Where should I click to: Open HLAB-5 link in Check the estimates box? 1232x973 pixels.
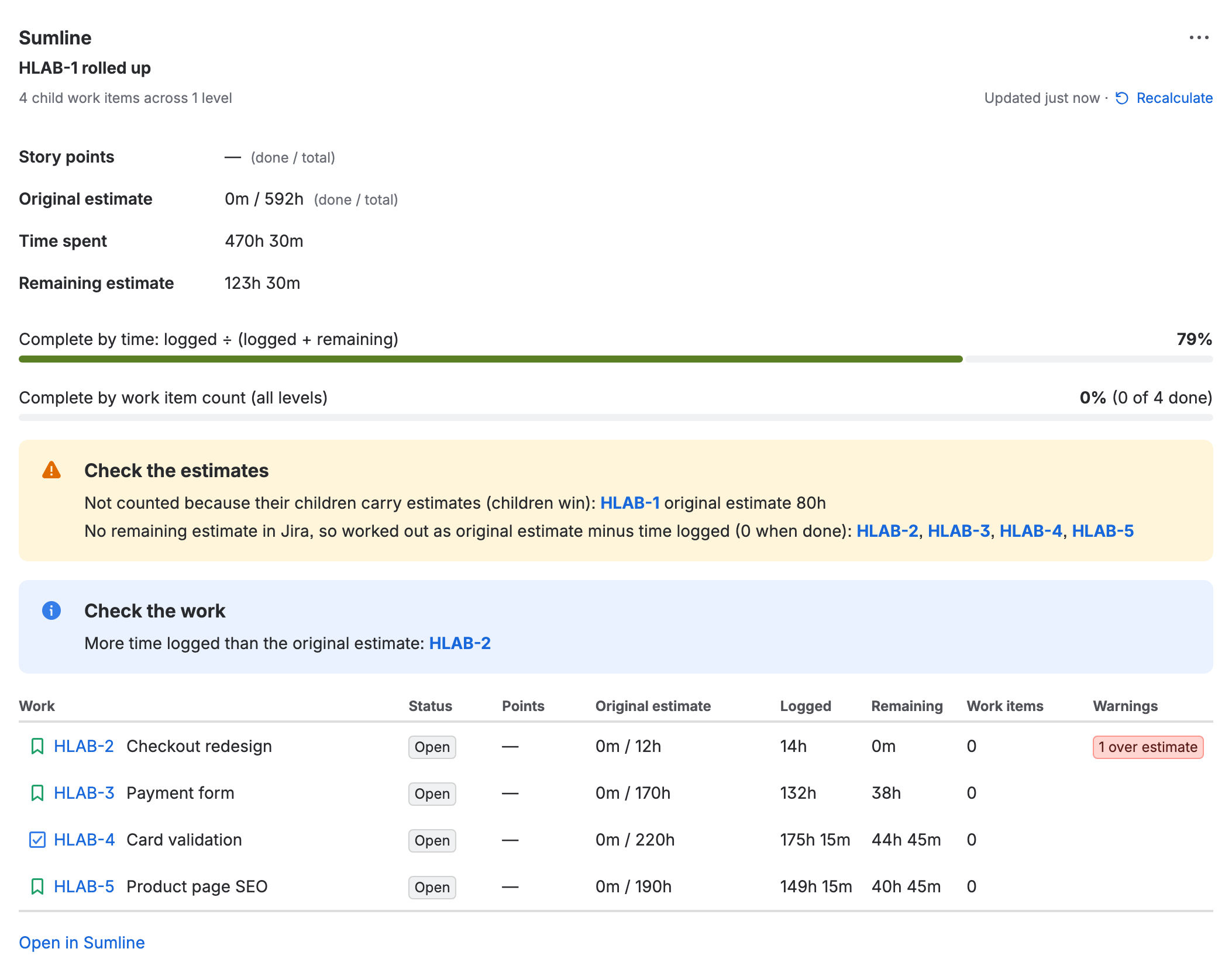[1103, 531]
